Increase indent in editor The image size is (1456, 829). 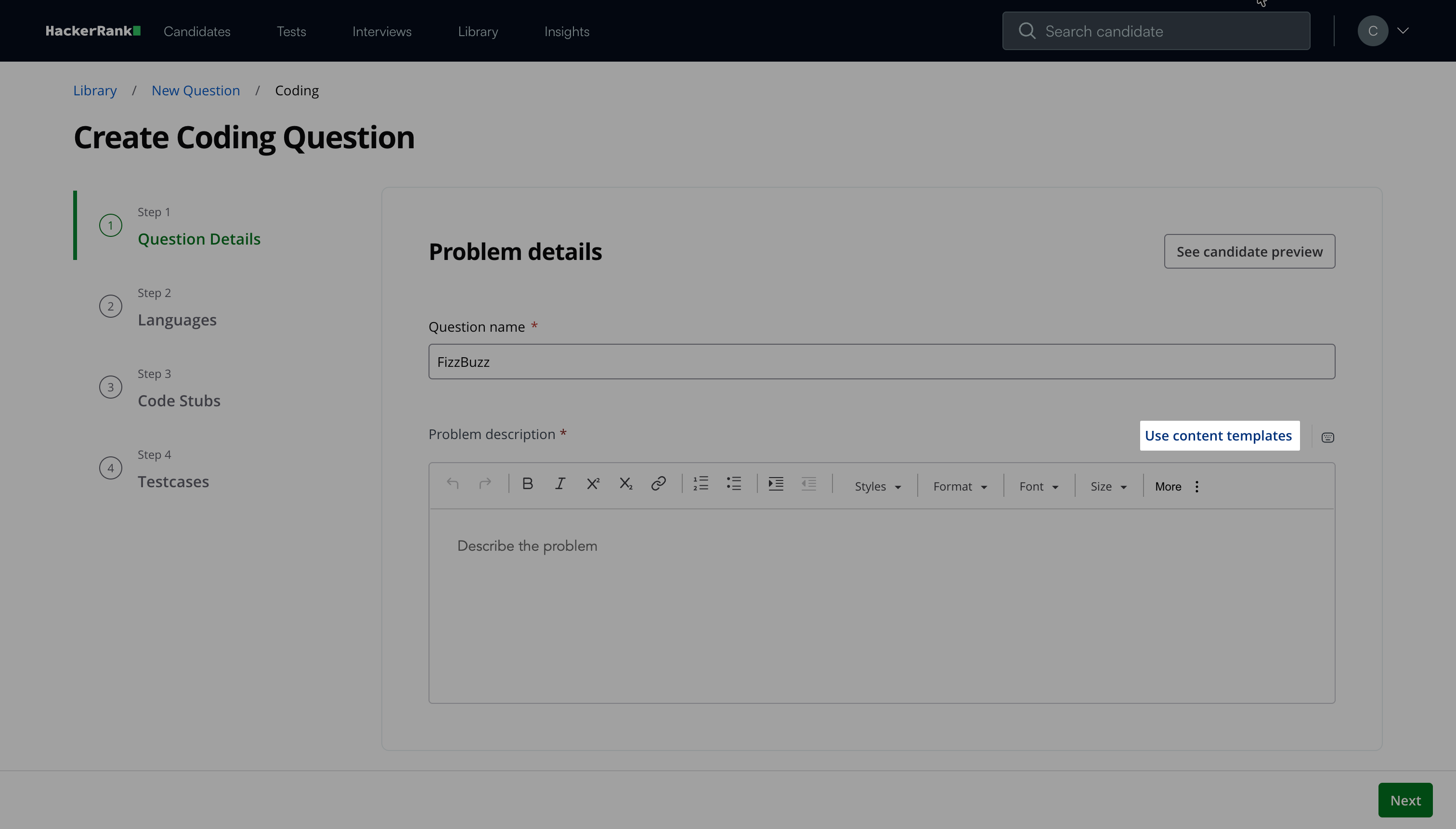point(776,484)
